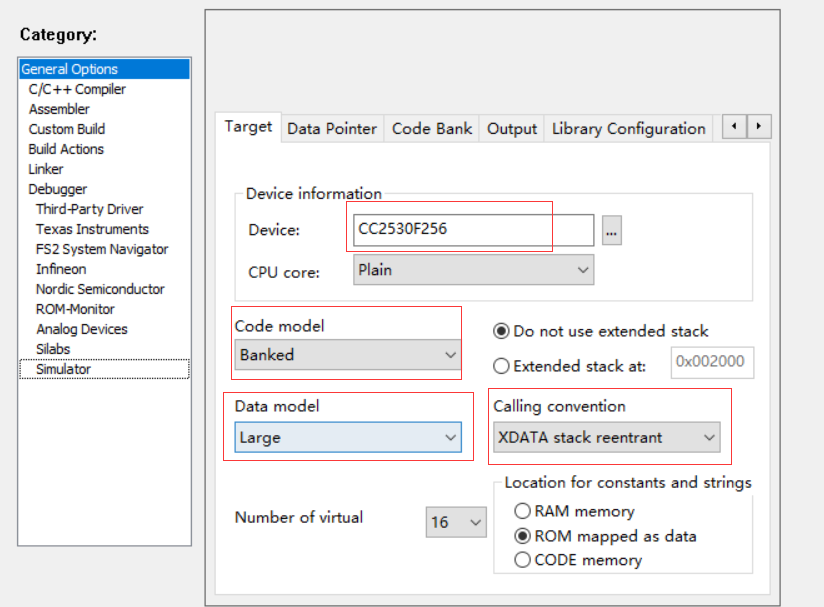824x607 pixels.
Task: Select C/C++ Compiler category
Action: [x=77, y=89]
